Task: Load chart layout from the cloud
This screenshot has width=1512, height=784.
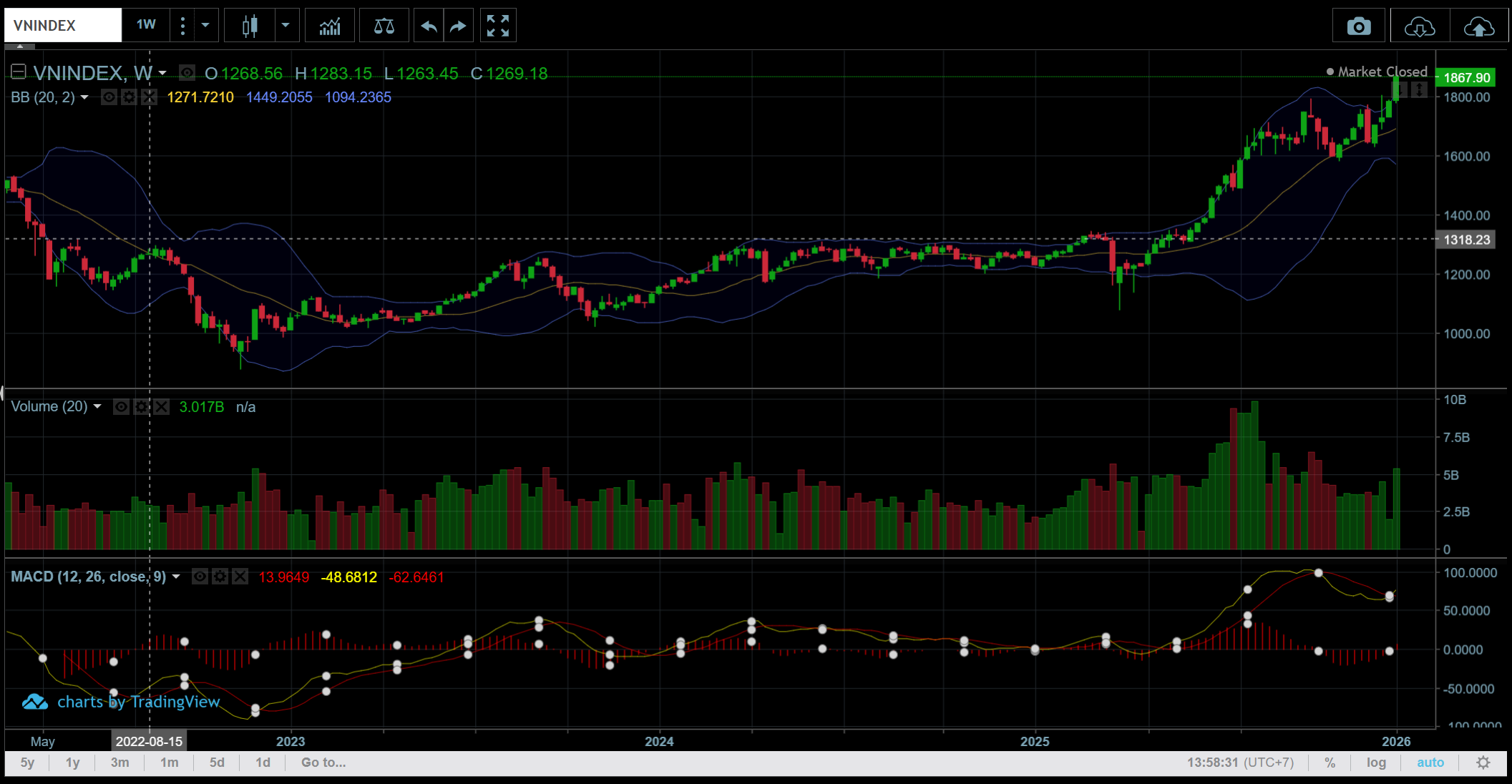Action: (1419, 27)
